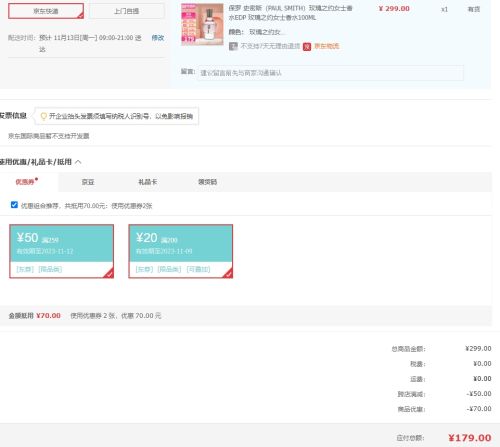This screenshot has height=447, width=500.
Task: Open the 礼品卡 tab
Action: [148, 182]
